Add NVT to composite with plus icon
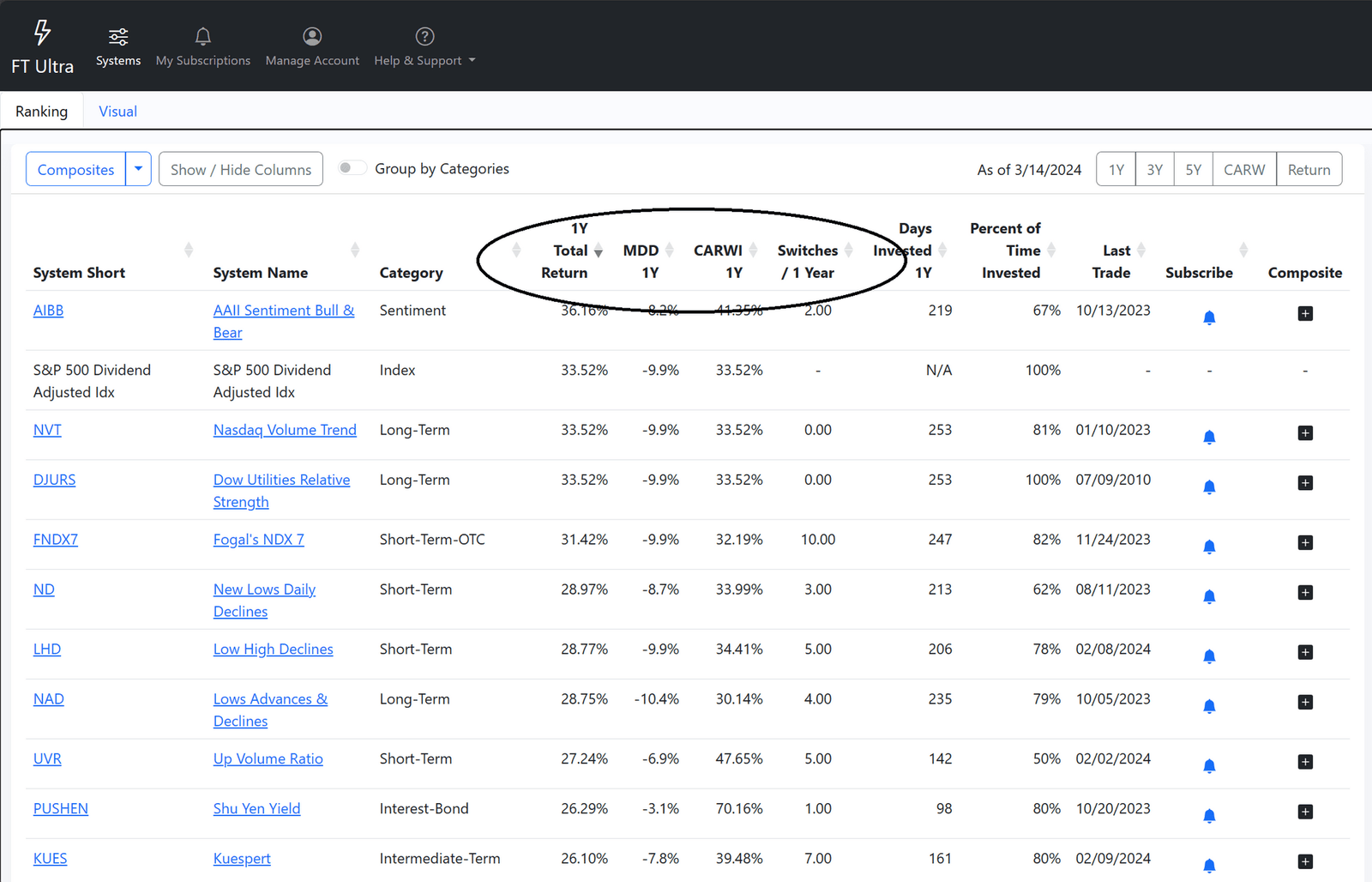The image size is (1372, 882). pos(1305,432)
